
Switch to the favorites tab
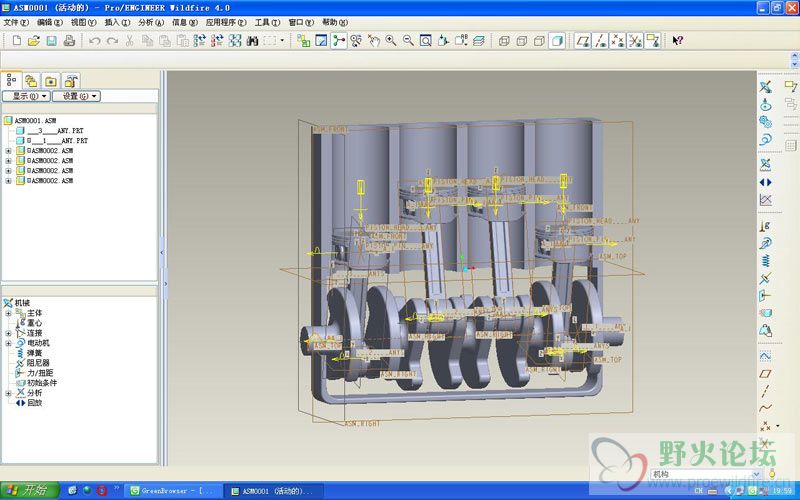point(51,81)
